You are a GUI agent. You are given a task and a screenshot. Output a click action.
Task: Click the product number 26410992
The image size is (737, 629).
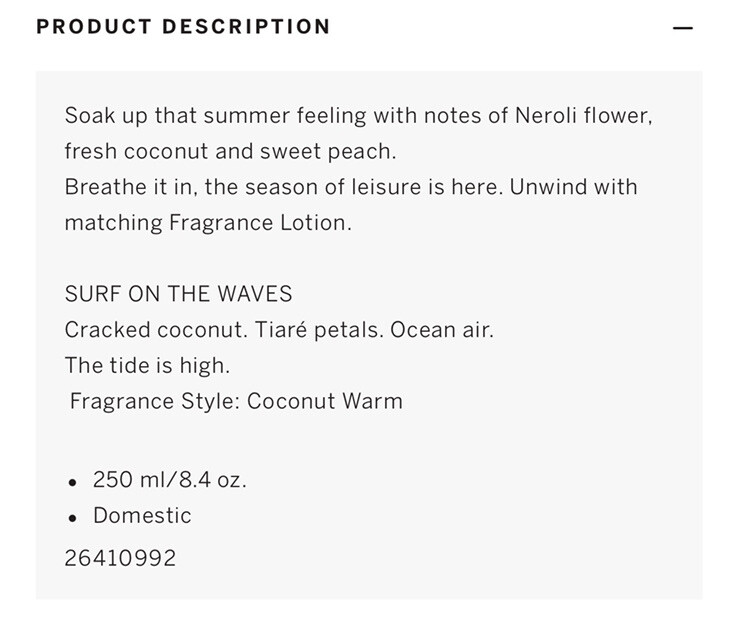(120, 558)
